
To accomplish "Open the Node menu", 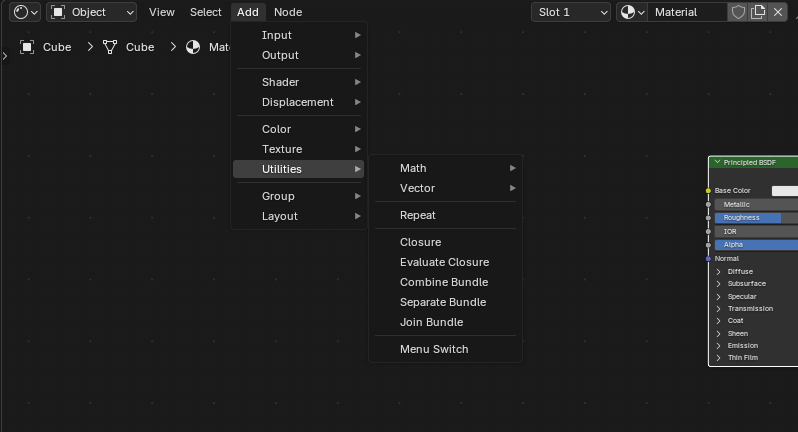I will click(x=288, y=12).
